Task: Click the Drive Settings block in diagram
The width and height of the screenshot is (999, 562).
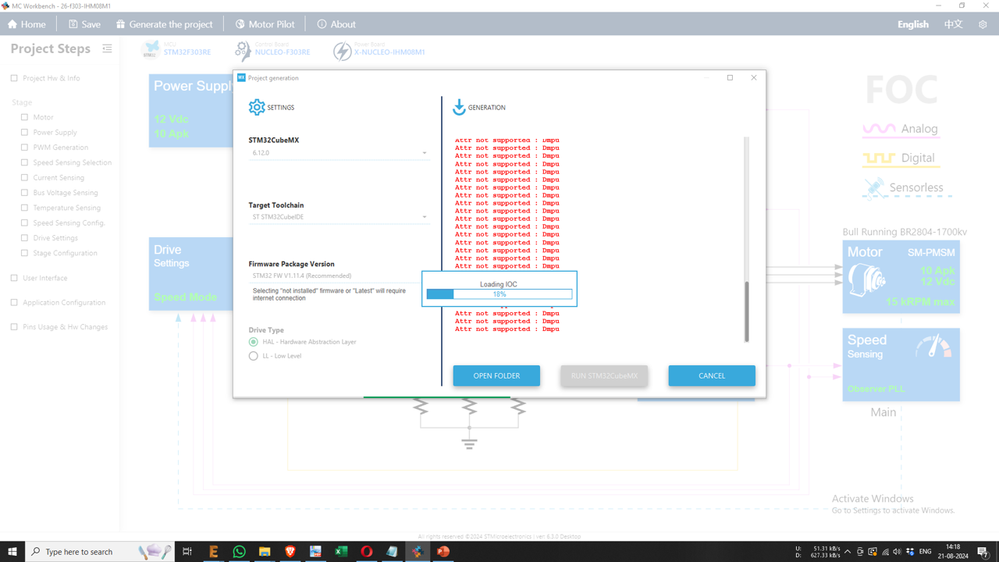Action: 191,274
